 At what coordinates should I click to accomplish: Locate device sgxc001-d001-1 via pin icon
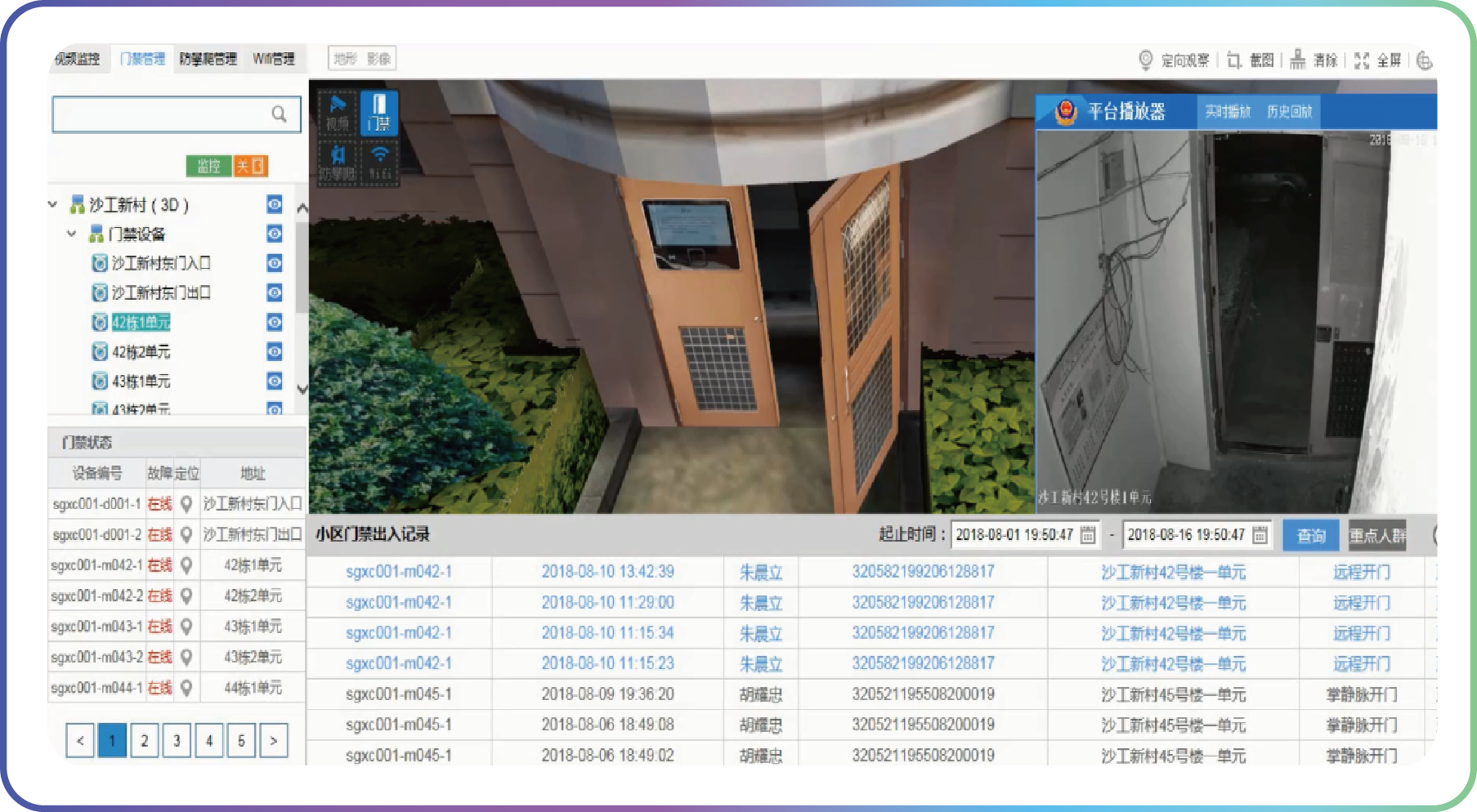tap(186, 504)
